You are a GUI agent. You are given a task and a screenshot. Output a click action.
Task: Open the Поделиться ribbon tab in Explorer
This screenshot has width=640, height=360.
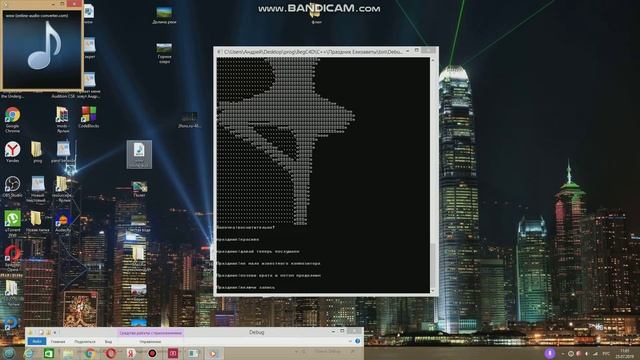tap(85, 342)
